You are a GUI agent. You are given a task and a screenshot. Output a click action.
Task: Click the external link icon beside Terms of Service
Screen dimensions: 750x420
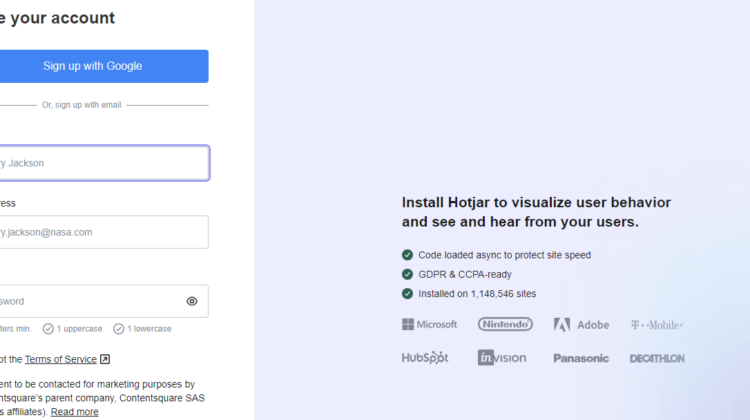[x=105, y=359]
